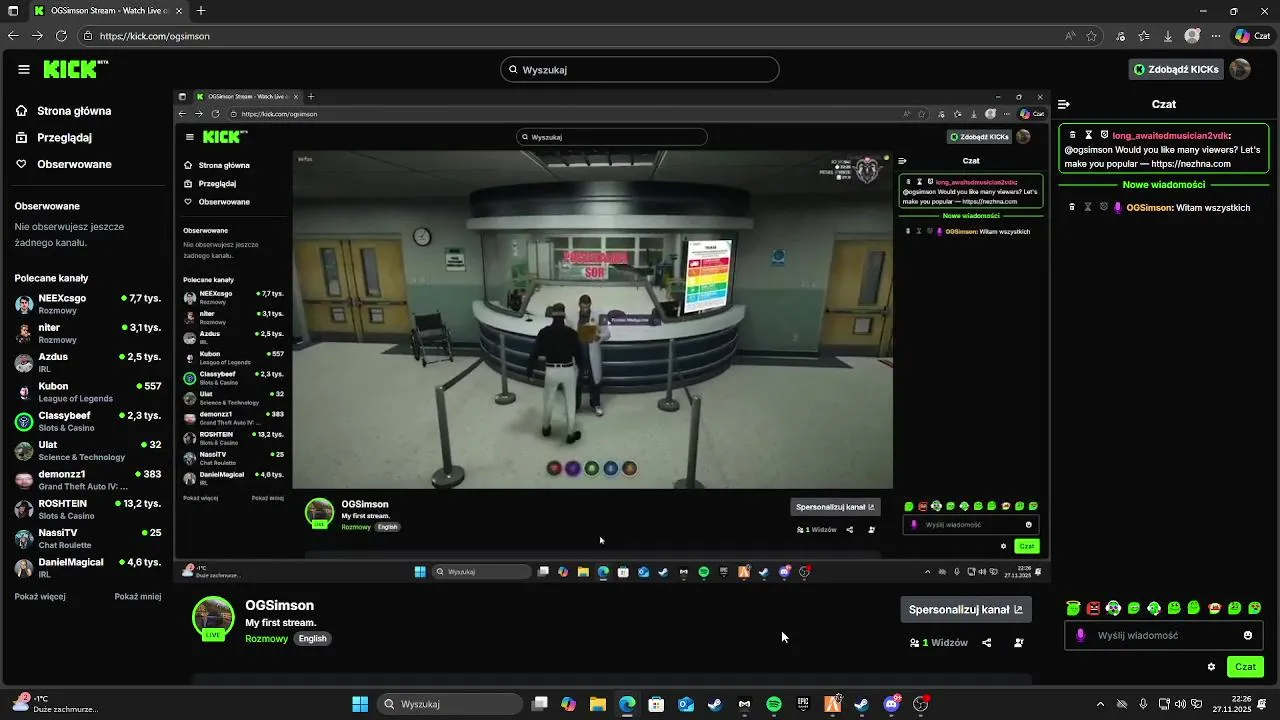The width and height of the screenshot is (1280, 720).
Task: Open Obserwowane section
Action: tap(64, 164)
